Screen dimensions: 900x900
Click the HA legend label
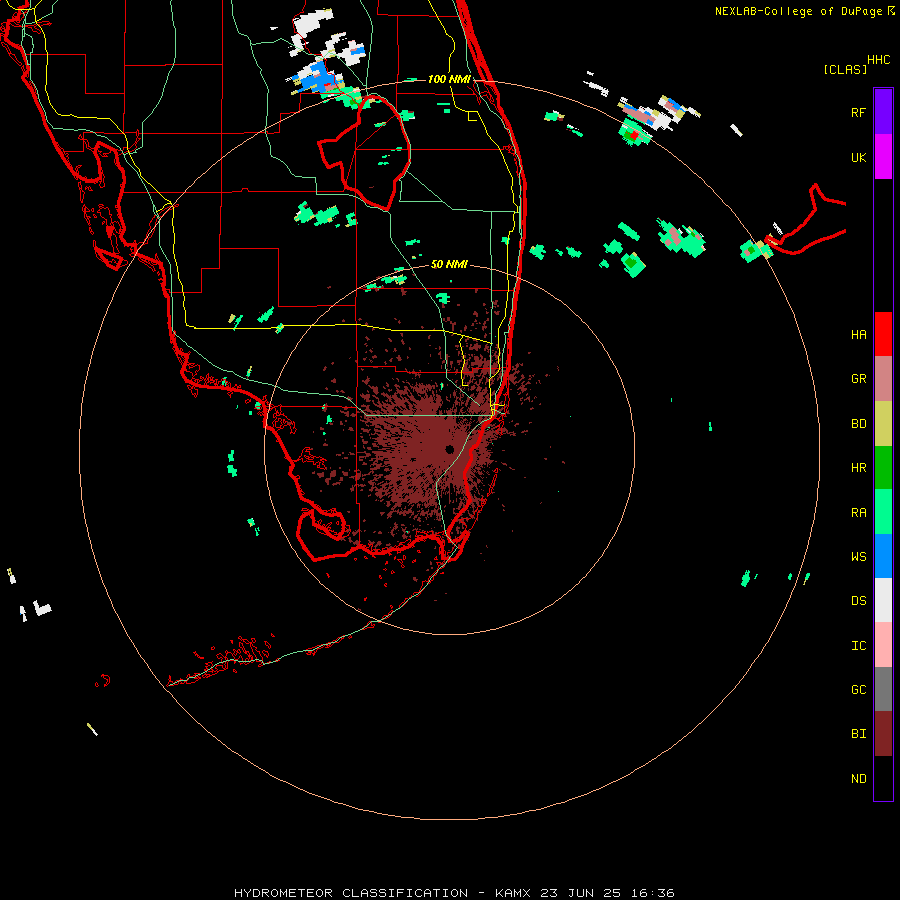click(x=858, y=335)
